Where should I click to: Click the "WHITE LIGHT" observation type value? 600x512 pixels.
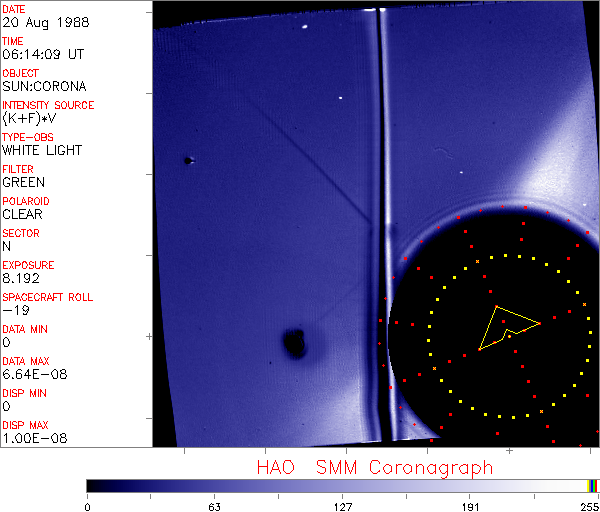tap(42, 151)
